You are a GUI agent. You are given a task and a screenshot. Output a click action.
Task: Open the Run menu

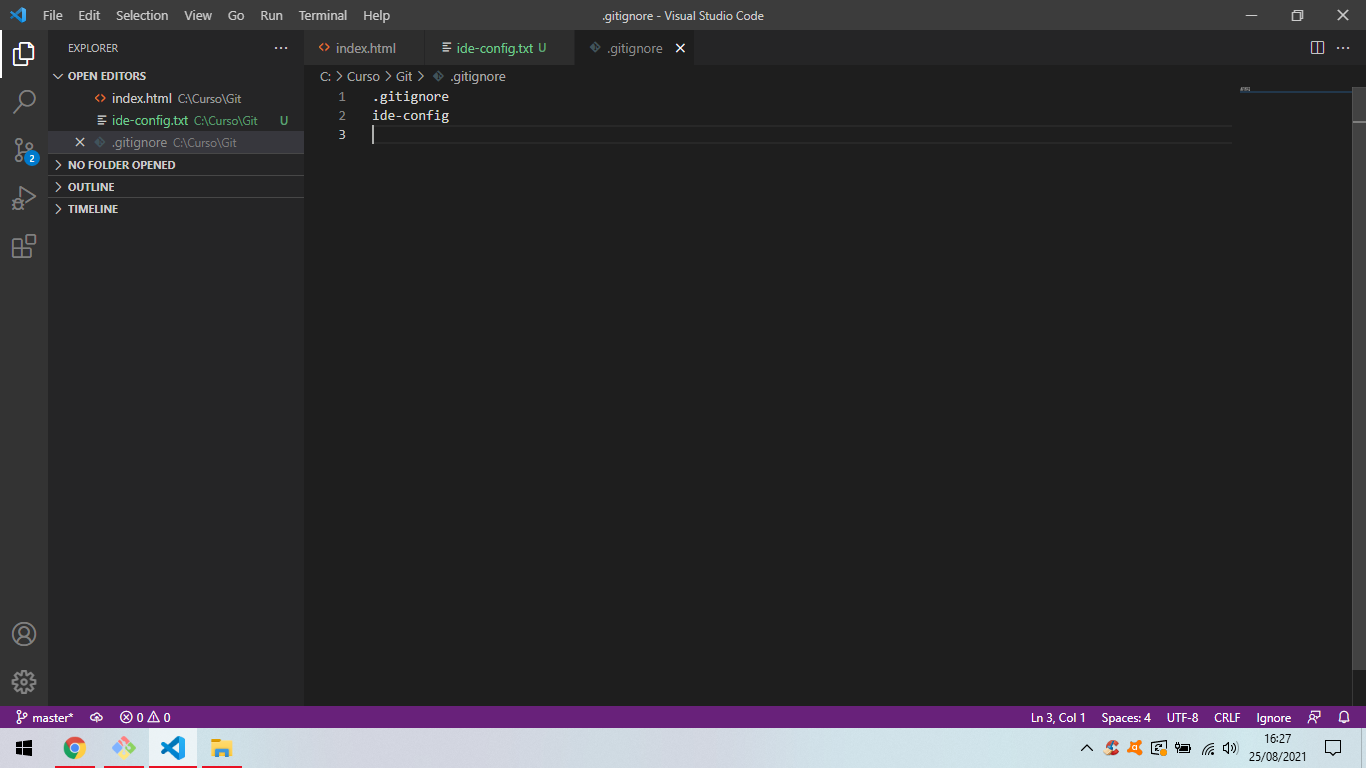(x=271, y=15)
